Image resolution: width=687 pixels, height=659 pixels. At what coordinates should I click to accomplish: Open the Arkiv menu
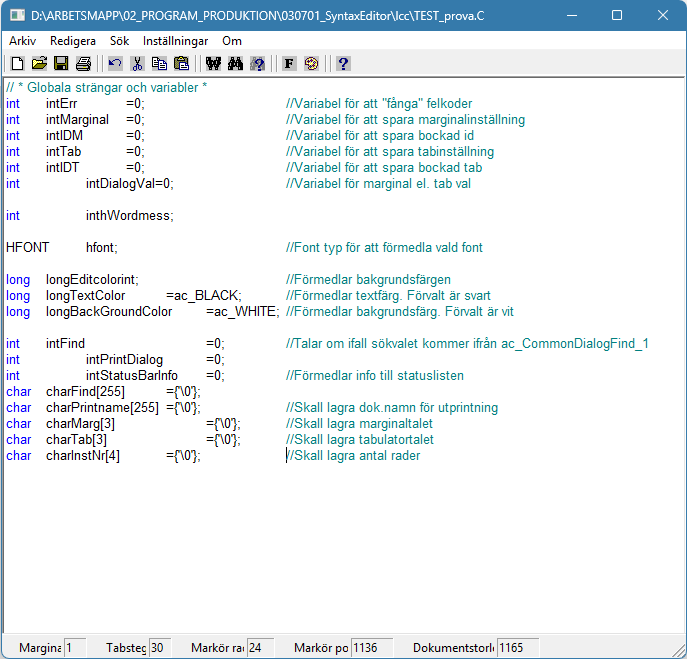coord(22,41)
